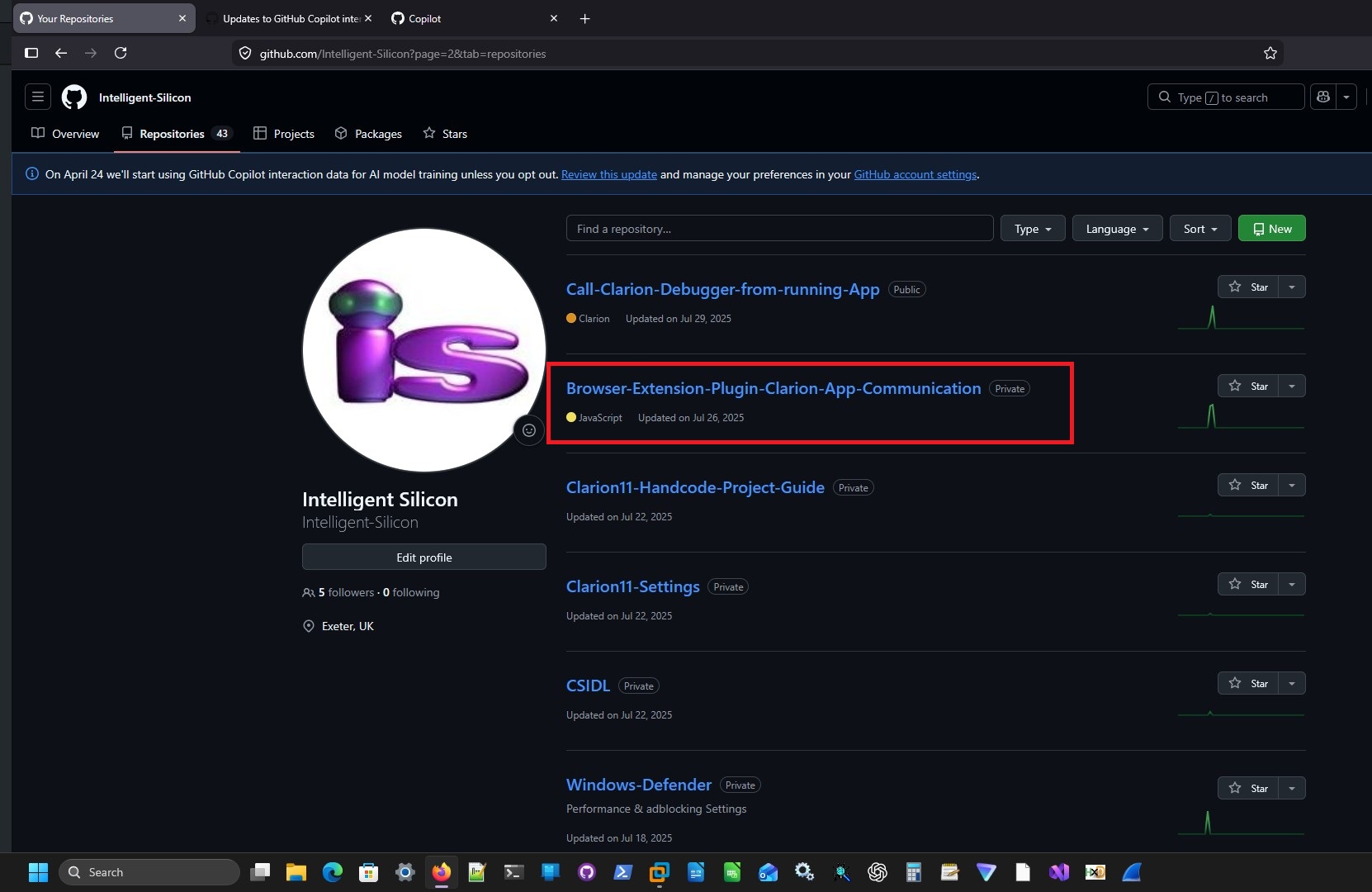Open File Explorer from the taskbar

pyautogui.click(x=296, y=872)
